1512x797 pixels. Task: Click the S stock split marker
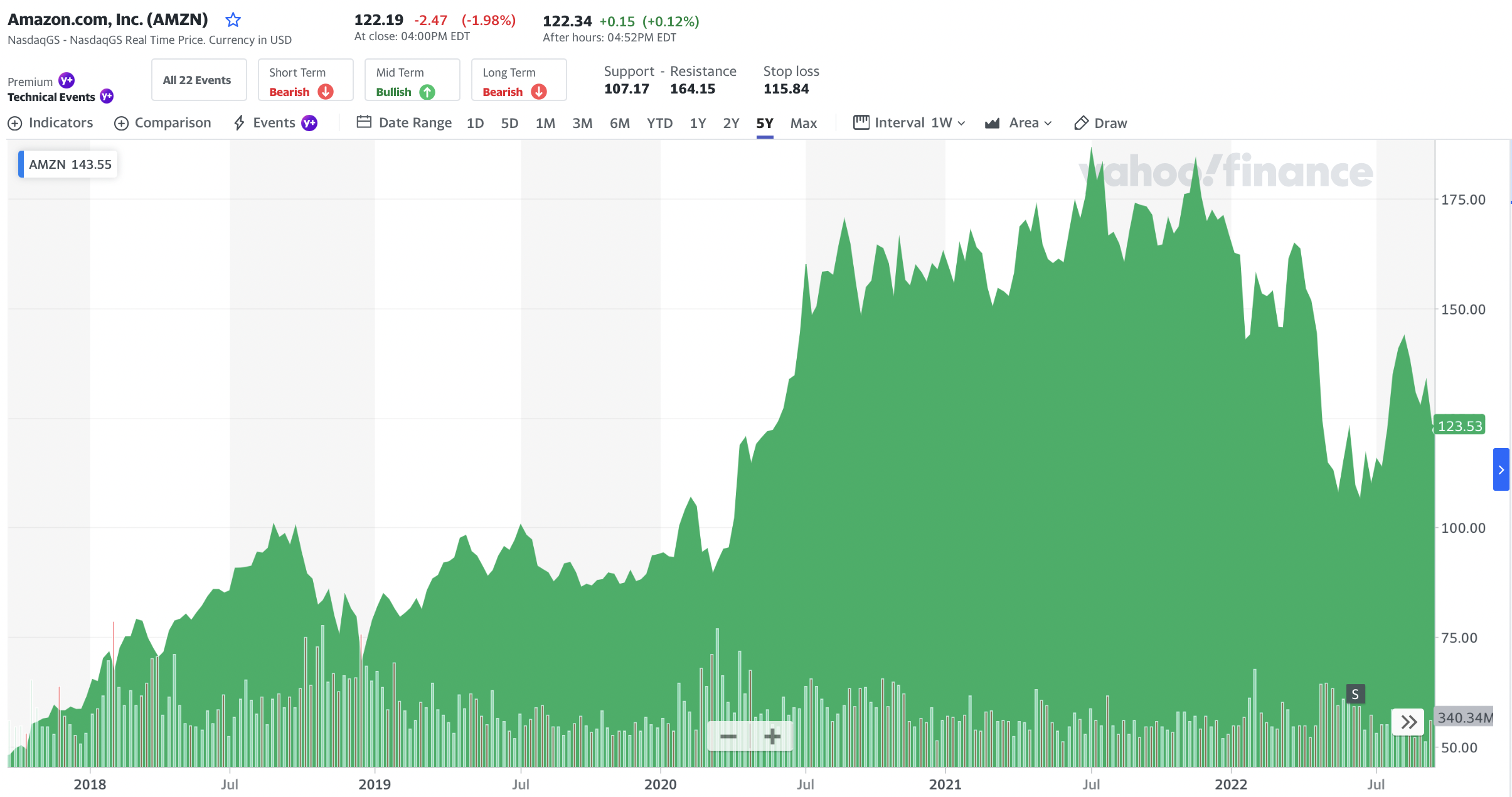(x=1355, y=694)
